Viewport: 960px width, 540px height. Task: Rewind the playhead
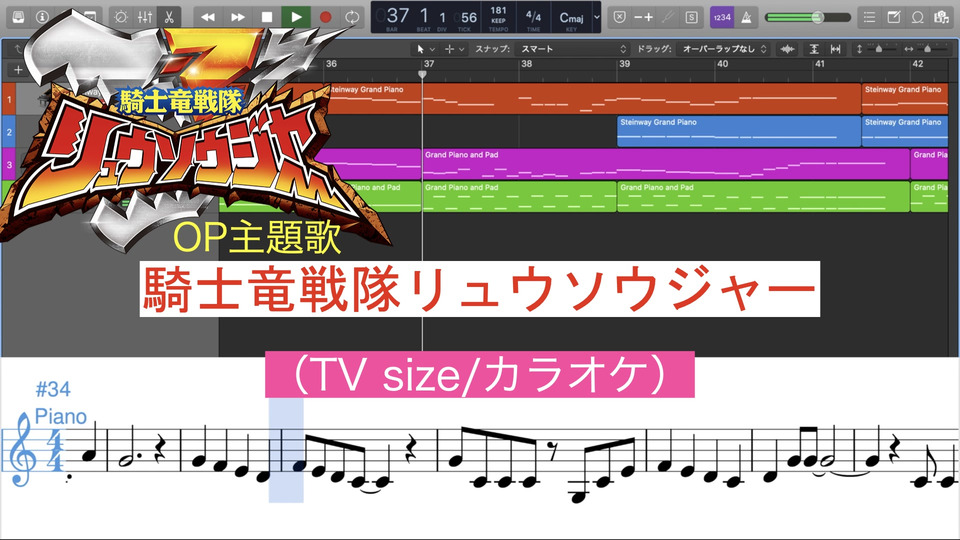[208, 17]
